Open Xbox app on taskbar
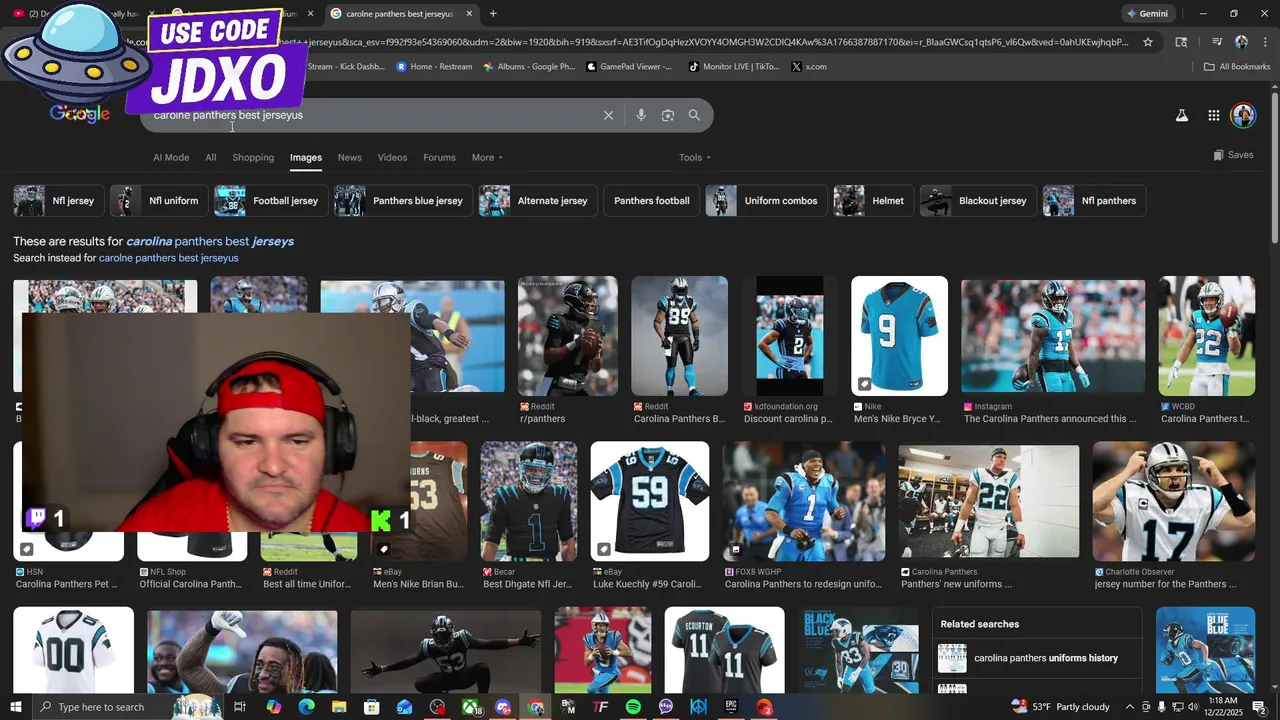 (470, 707)
